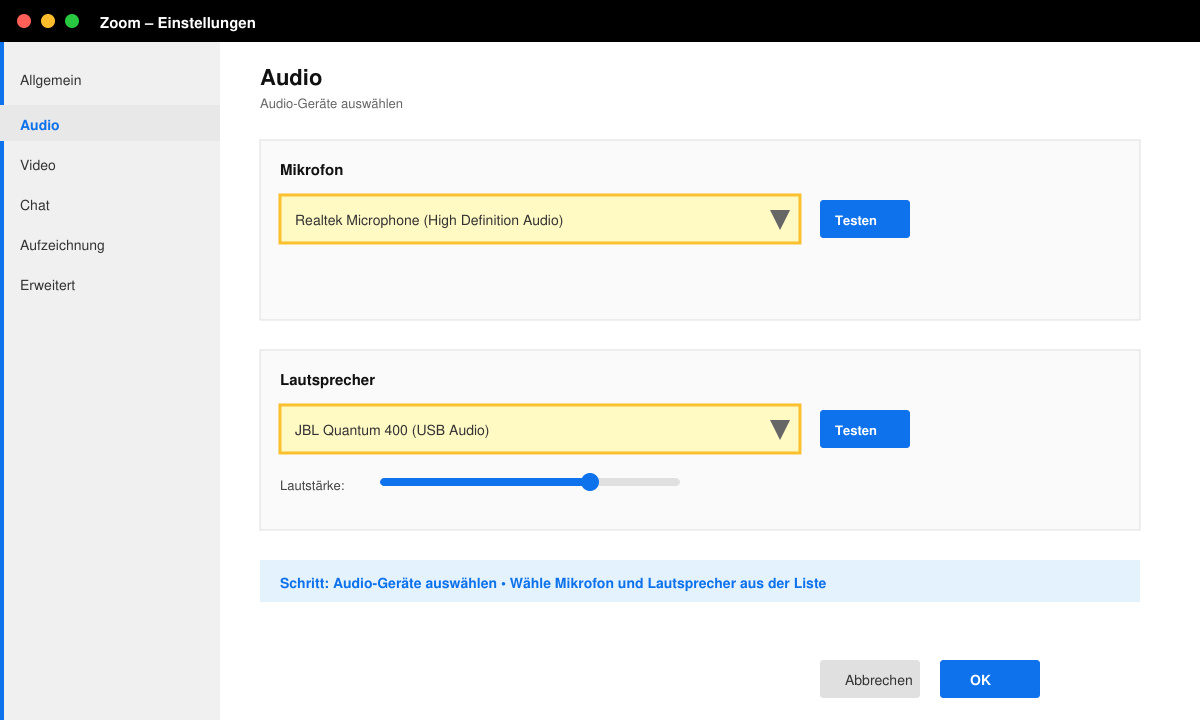Select Audio in the sidebar
This screenshot has height=720, width=1200.
point(110,125)
